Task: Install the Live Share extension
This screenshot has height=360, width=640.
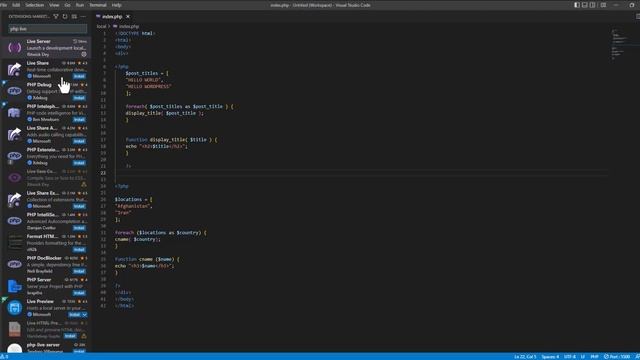Action: point(79,76)
